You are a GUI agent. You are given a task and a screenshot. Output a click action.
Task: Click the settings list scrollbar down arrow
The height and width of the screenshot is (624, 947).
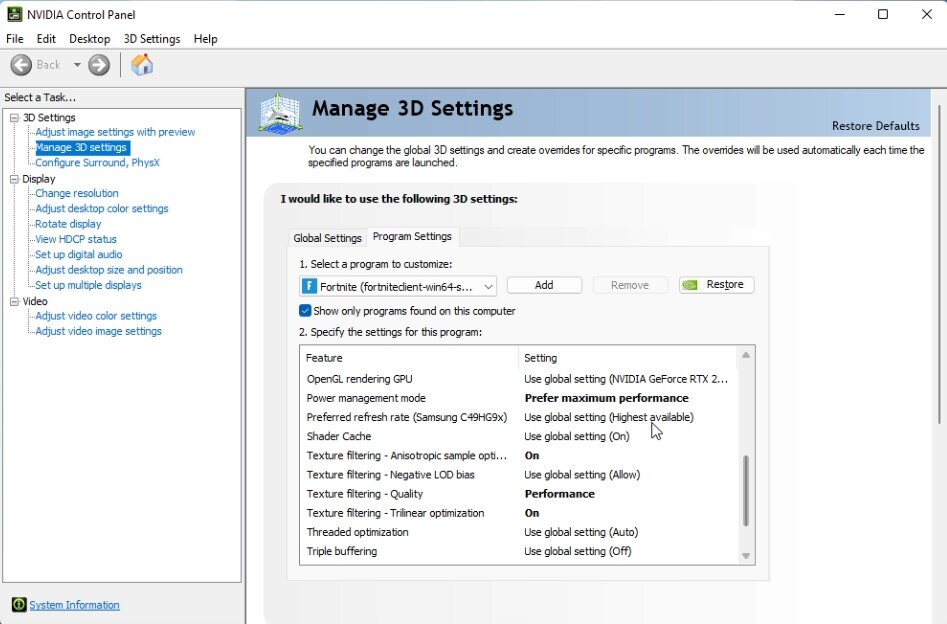(746, 556)
